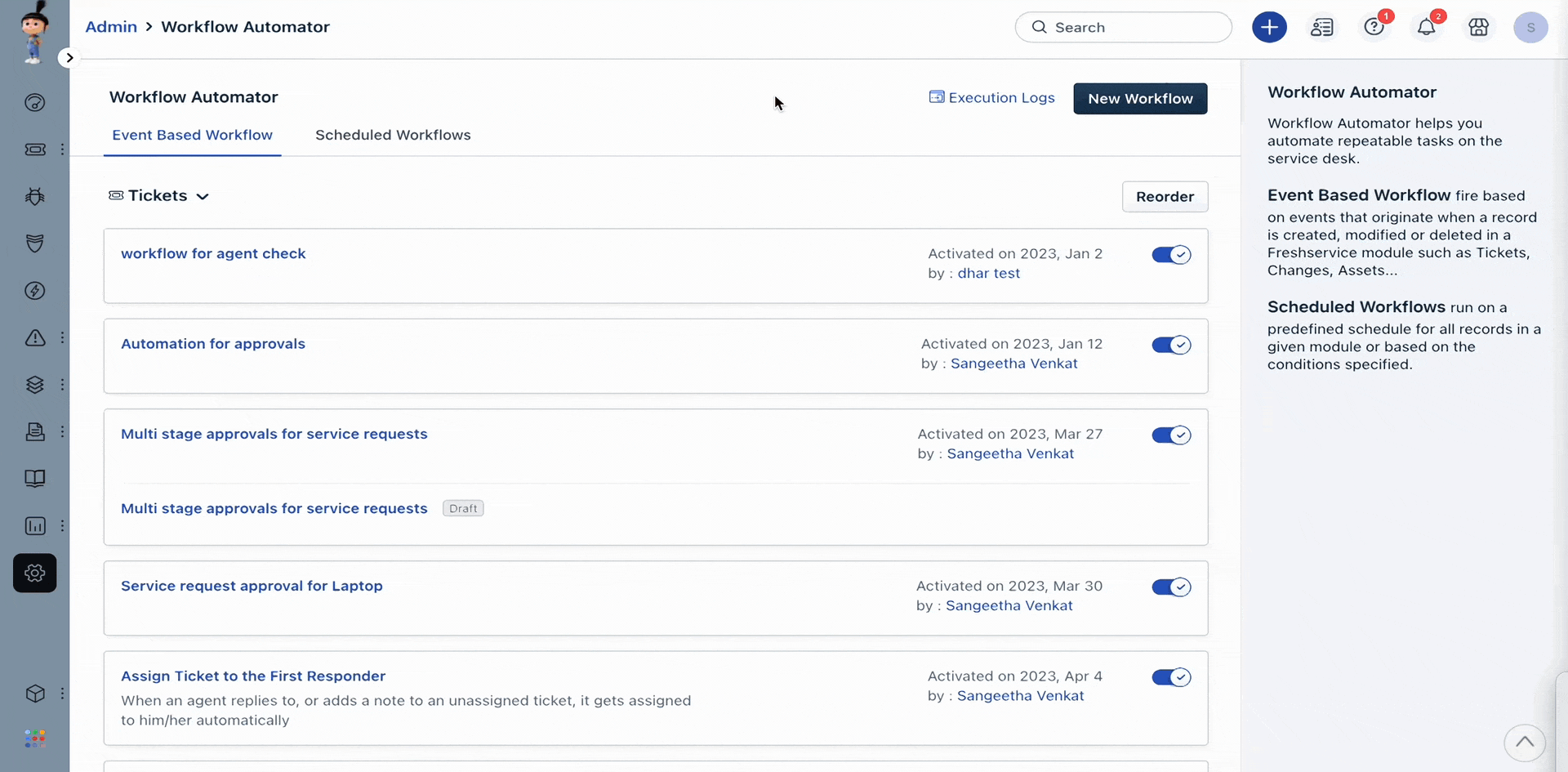Expand Tickets submenu dots in sidebar

[x=62, y=149]
